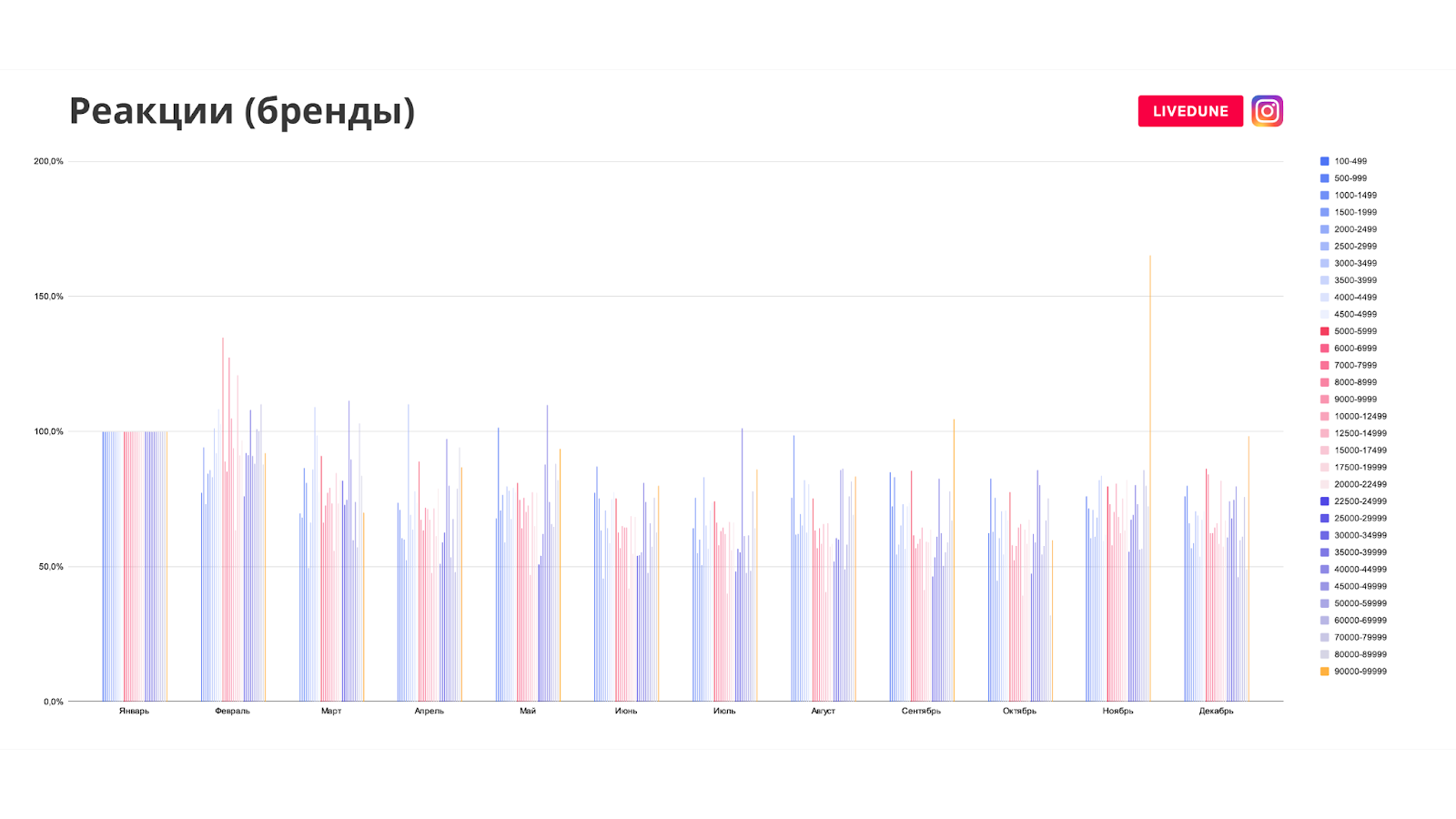Image resolution: width=1456 pixels, height=819 pixels.
Task: Select the 30000-34999 legend label
Action: (x=1360, y=535)
